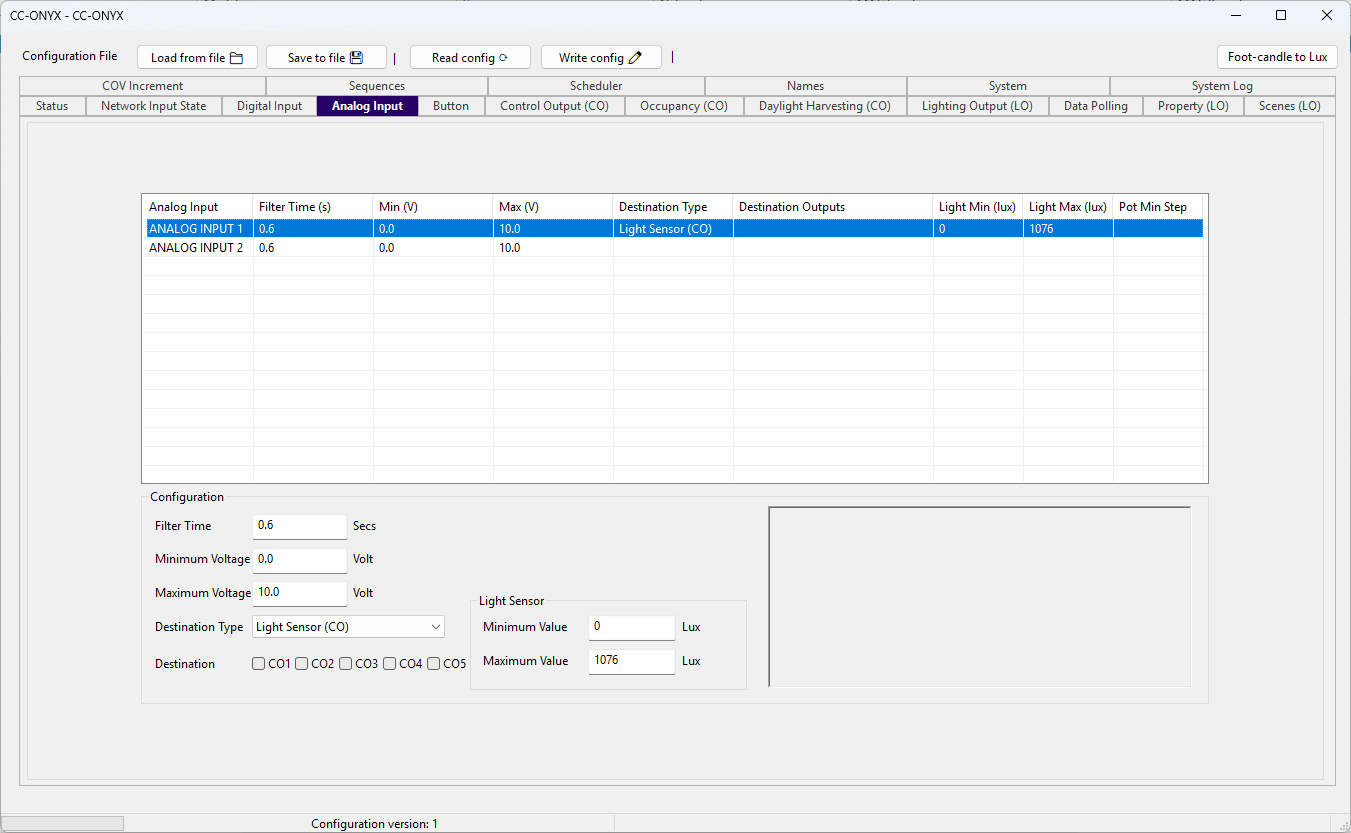
Task: Focus the Light Sensor Maximum Value field
Action: point(632,661)
